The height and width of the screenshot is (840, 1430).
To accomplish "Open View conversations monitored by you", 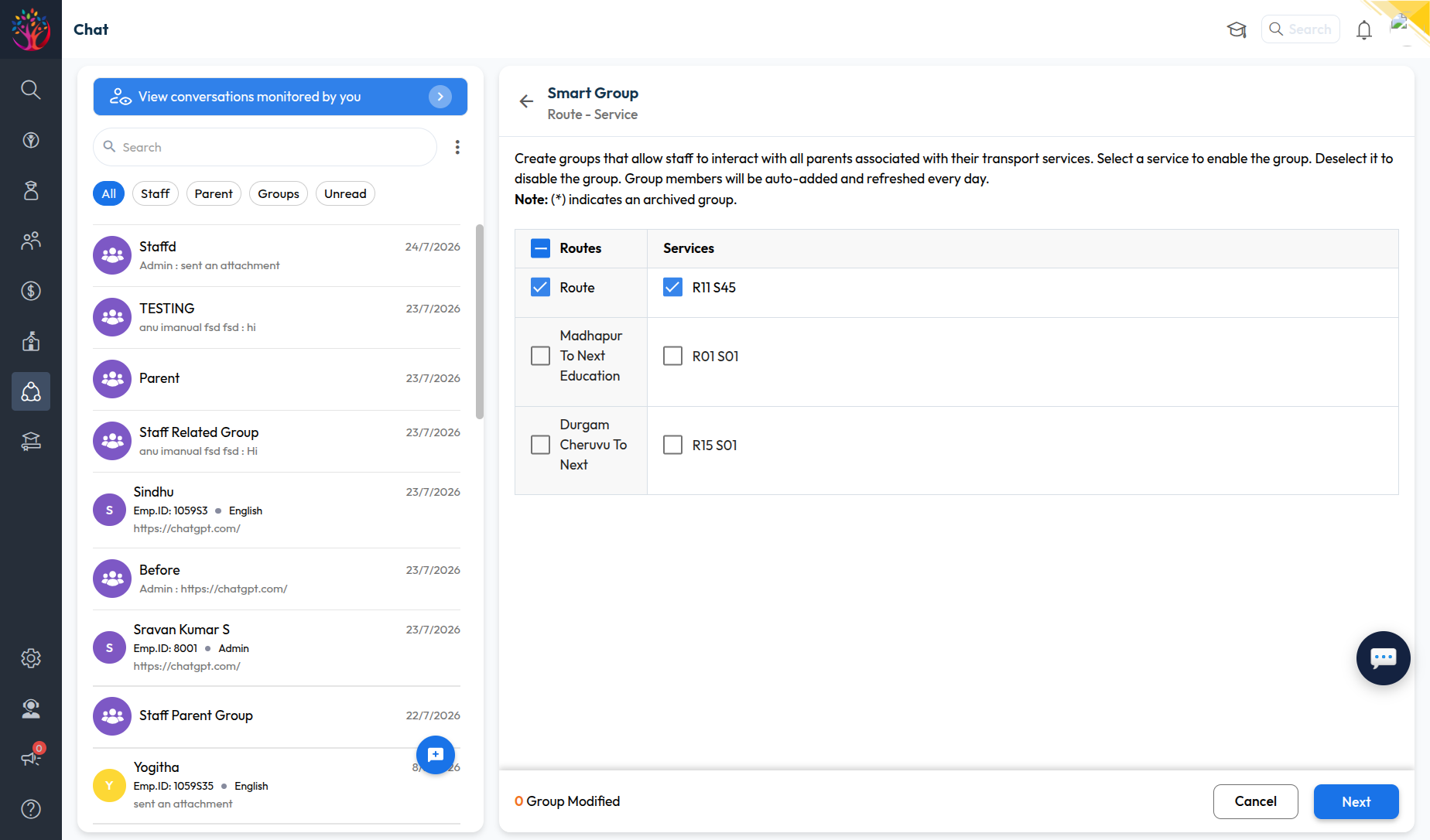I will click(280, 97).
